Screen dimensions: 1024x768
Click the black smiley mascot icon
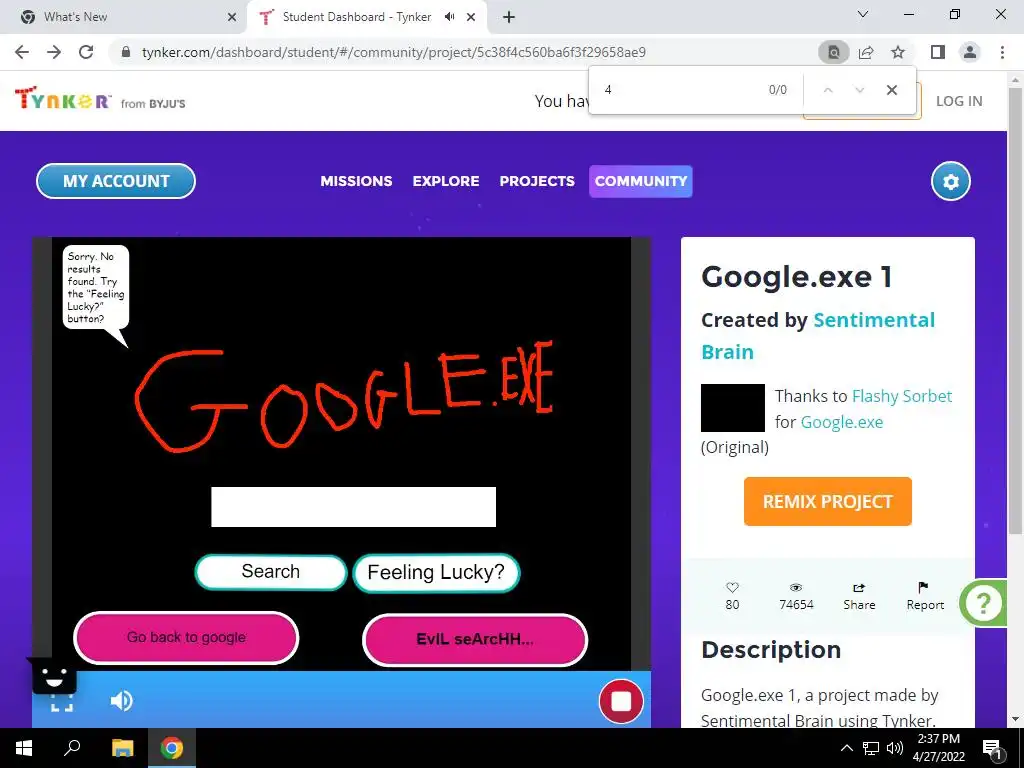[54, 676]
